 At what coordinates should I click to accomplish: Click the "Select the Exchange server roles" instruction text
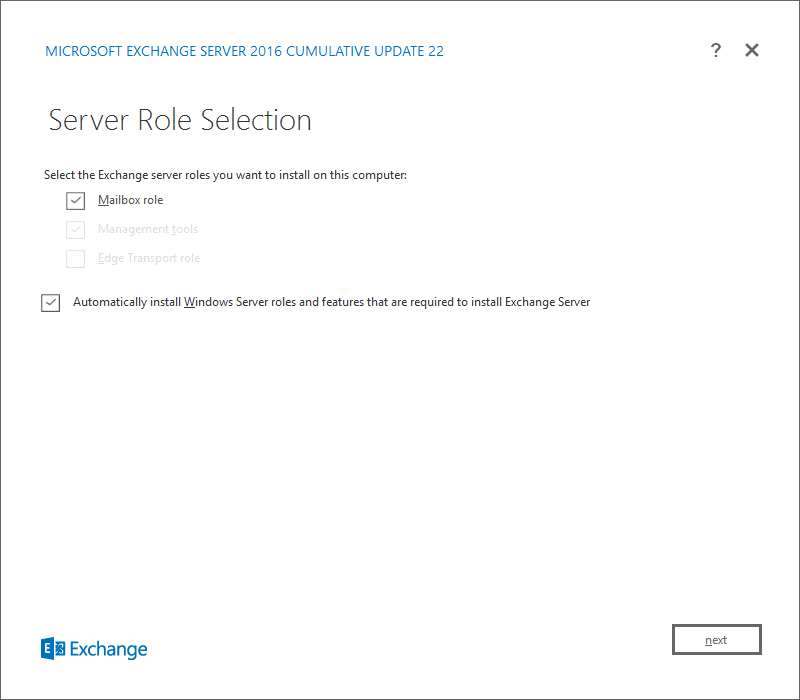[226, 175]
